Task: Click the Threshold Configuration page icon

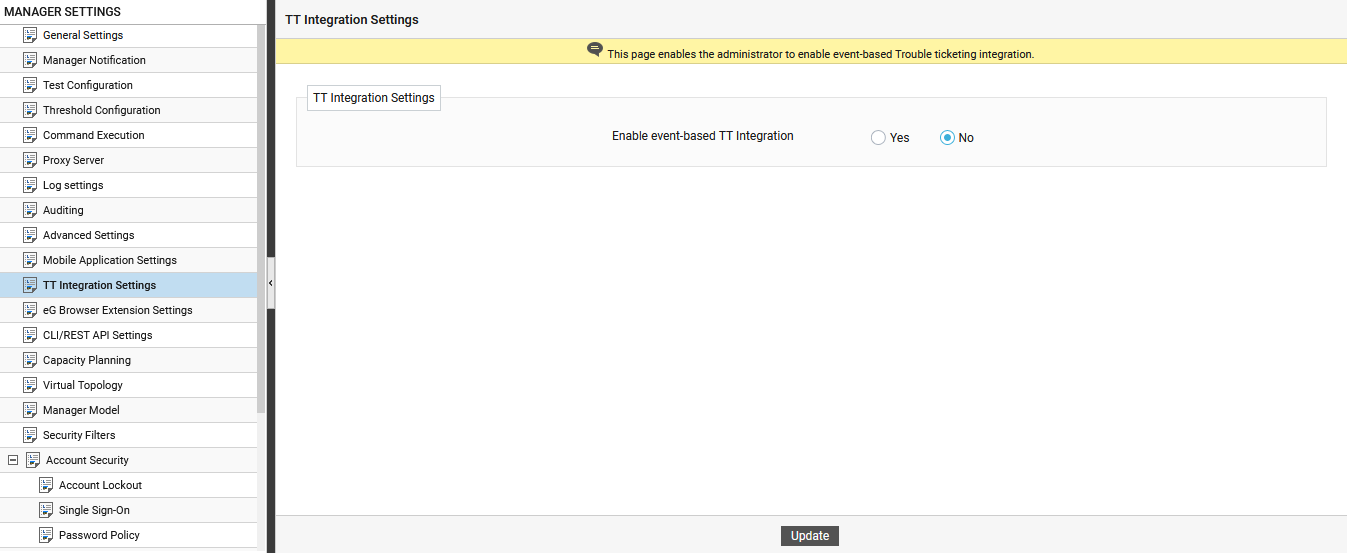Action: pos(30,110)
